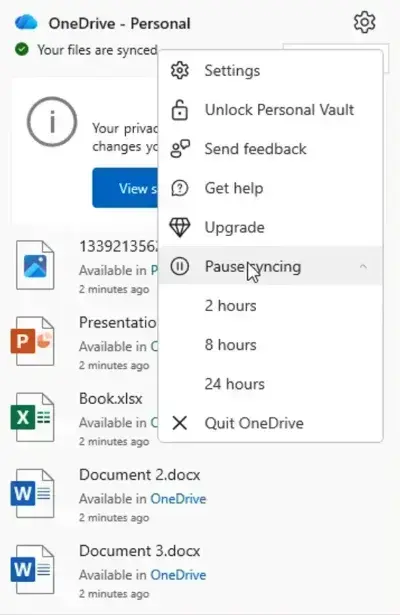
Task: Click the blue View button in privacy card
Action: point(125,188)
